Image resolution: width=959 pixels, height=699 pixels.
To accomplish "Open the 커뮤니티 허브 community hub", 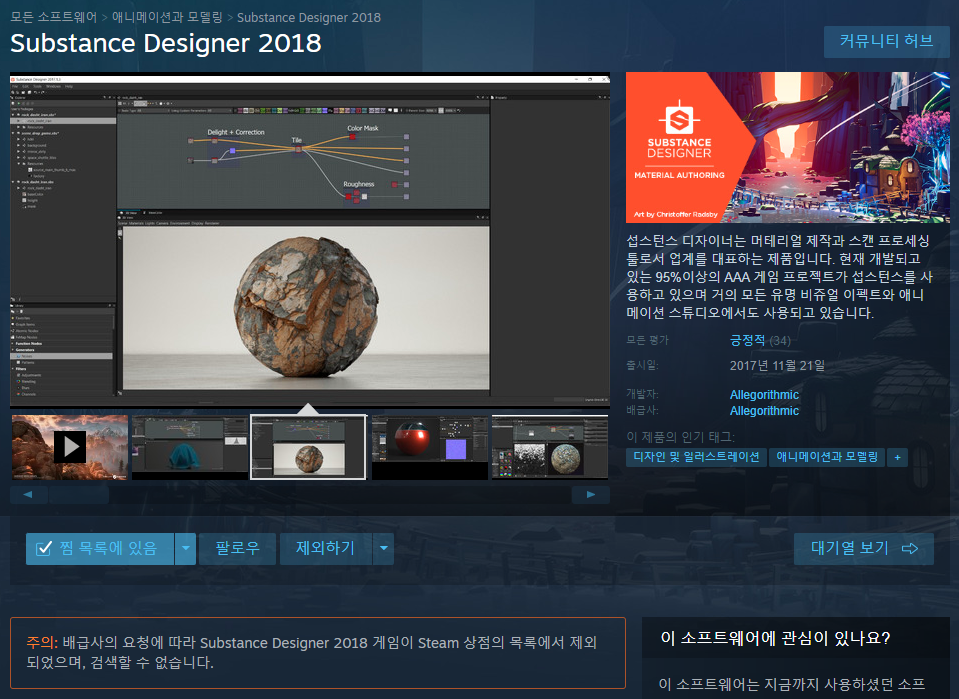I will [x=886, y=42].
